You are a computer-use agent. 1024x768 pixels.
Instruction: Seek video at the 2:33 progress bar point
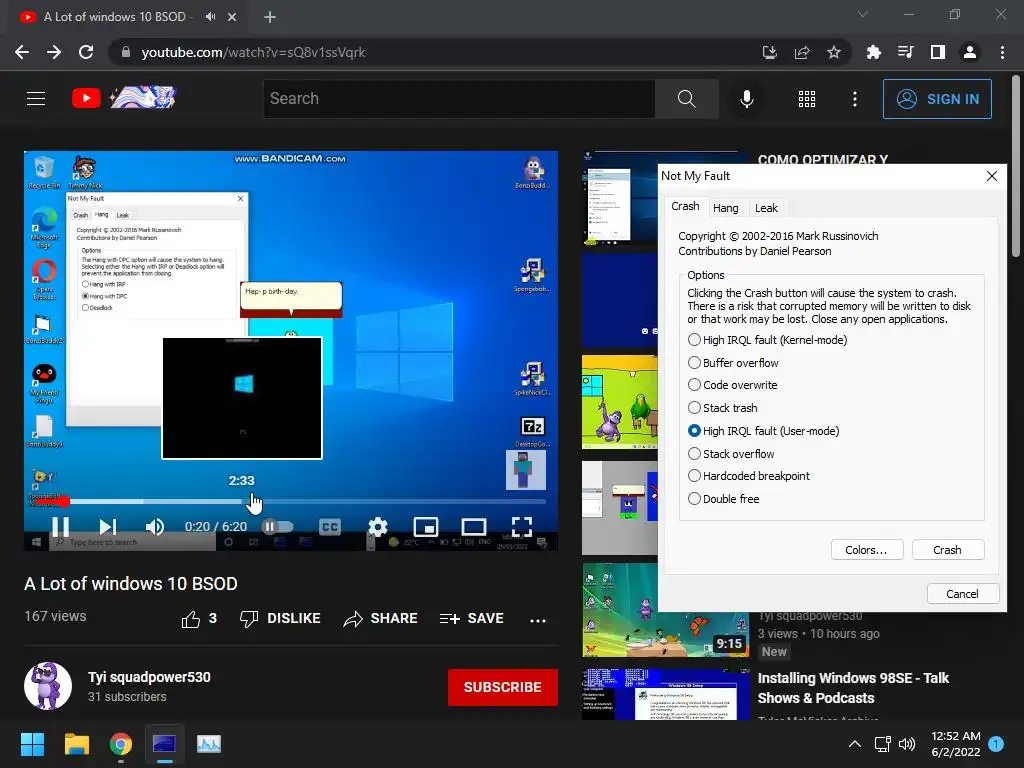pos(249,501)
